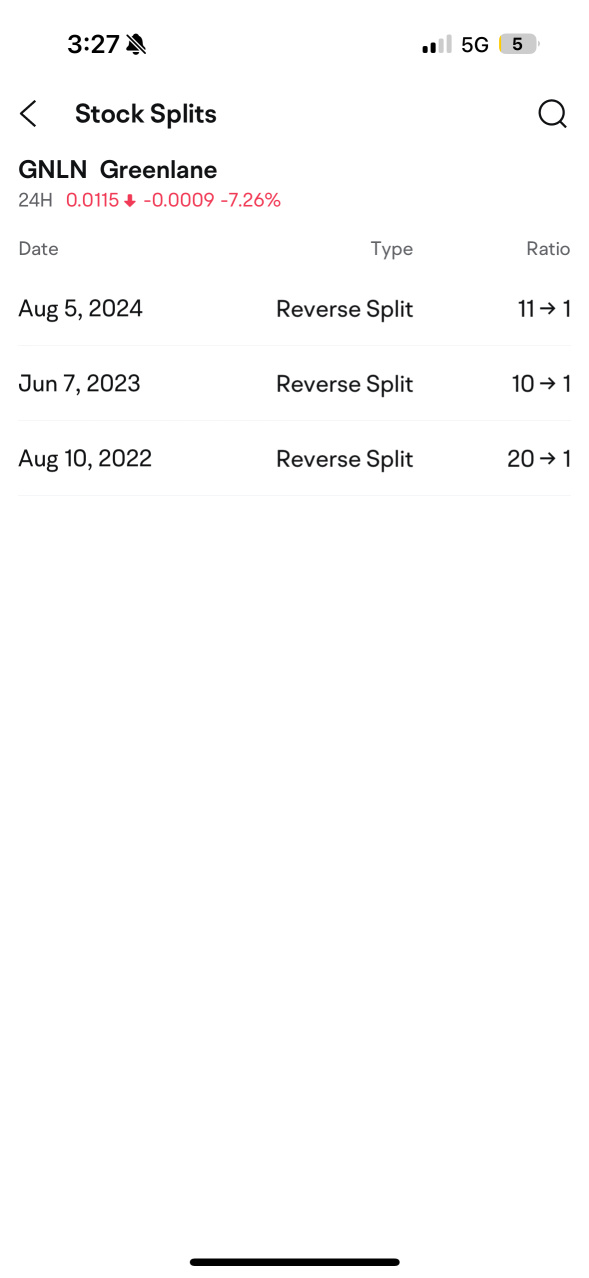Tap the Type column header
Viewport: 589px width, 1278px height.
click(x=391, y=249)
